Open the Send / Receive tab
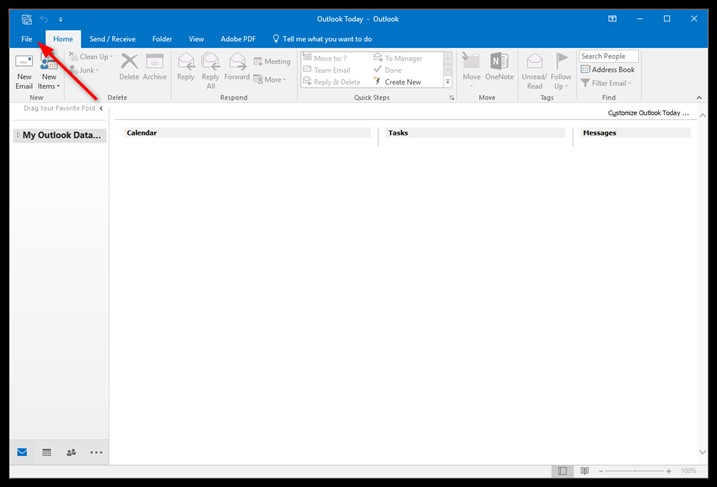The image size is (717, 487). pos(112,39)
